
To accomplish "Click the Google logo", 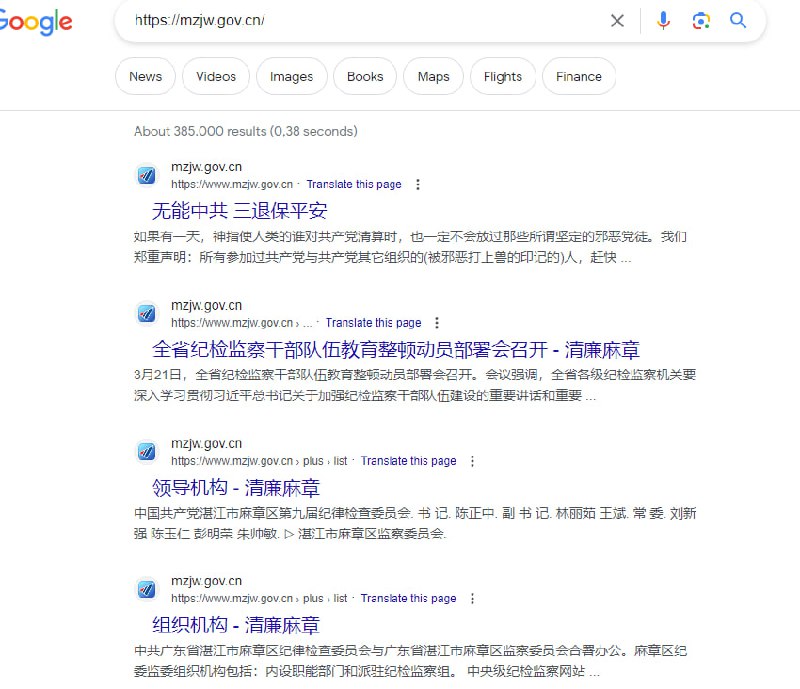I will pos(33,21).
